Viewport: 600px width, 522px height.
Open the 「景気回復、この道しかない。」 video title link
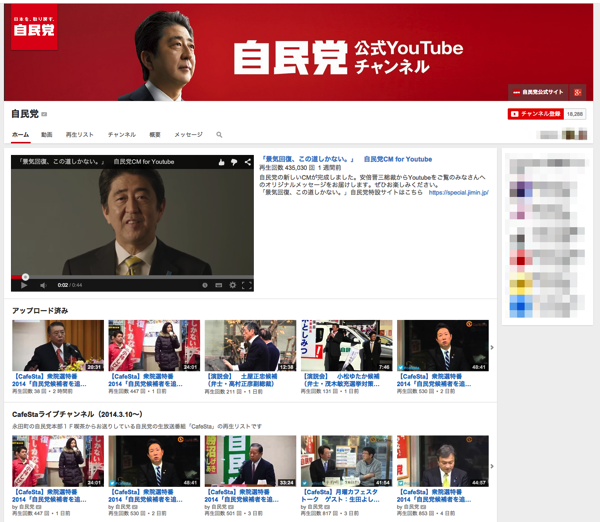pos(346,159)
